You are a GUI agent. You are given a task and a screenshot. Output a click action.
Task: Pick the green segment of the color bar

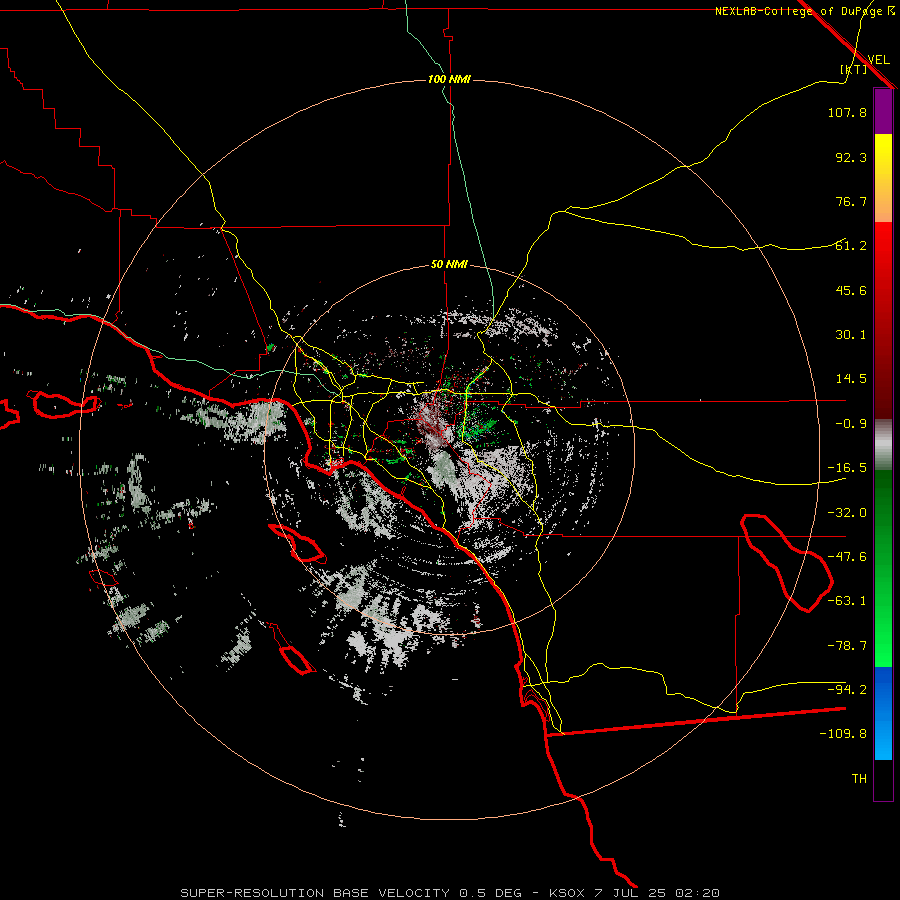[883, 568]
